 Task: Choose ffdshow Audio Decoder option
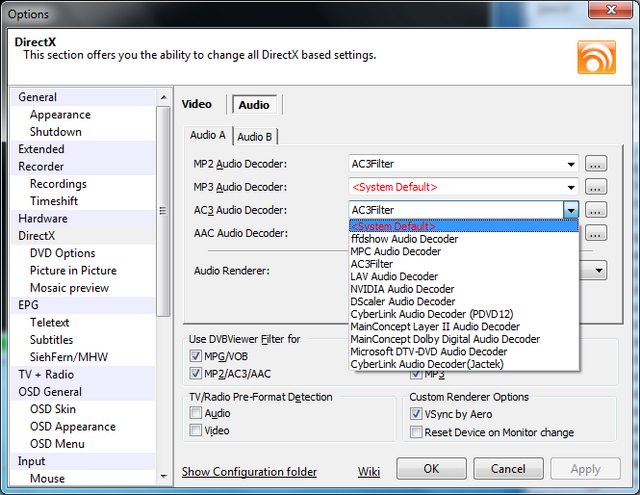(x=464, y=239)
